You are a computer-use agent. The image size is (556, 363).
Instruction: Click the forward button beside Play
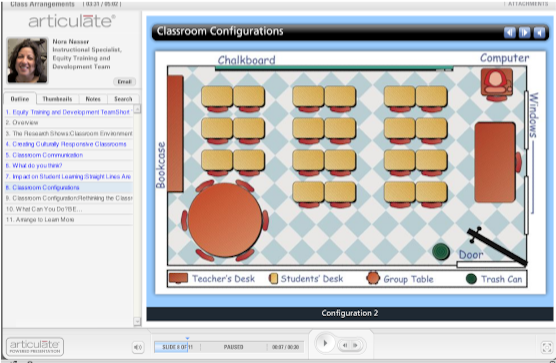click(355, 345)
